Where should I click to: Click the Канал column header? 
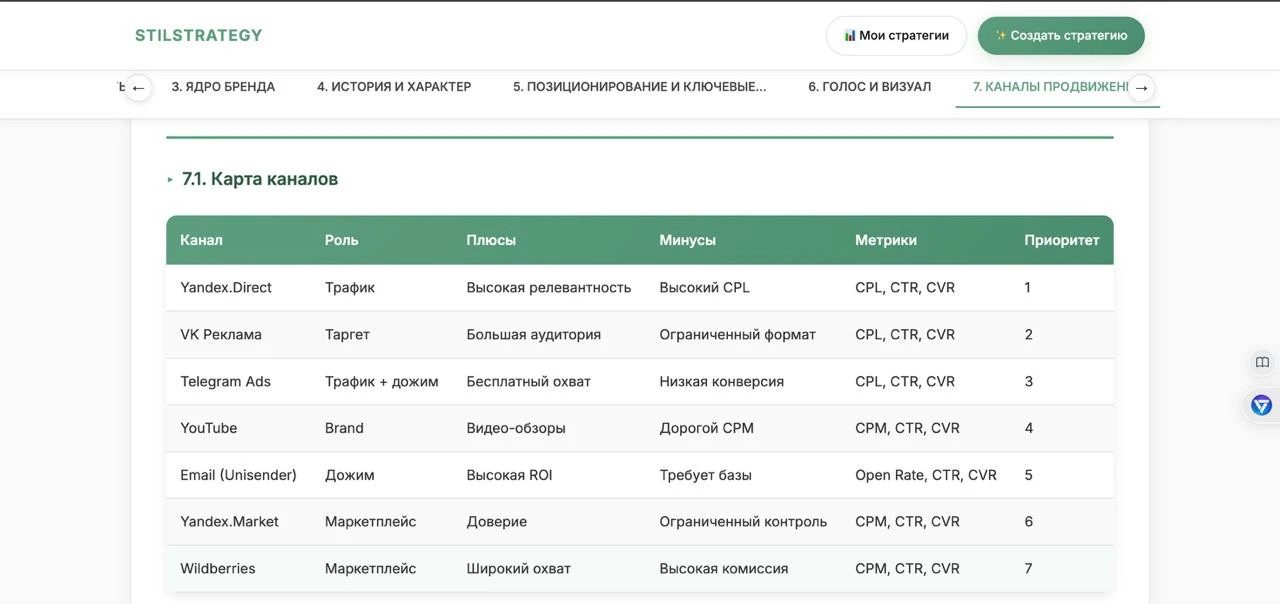(x=201, y=240)
